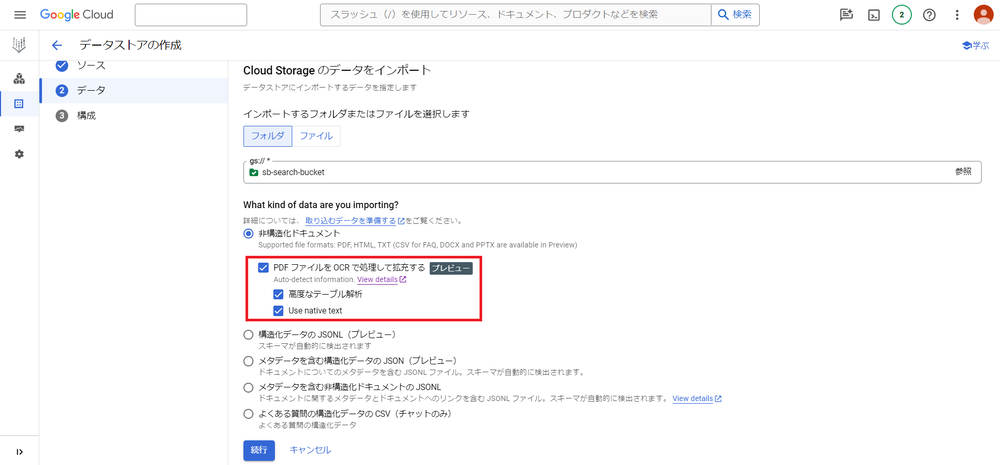Image resolution: width=1000 pixels, height=465 pixels.
Task: Open the help question mark icon
Action: pos(929,15)
